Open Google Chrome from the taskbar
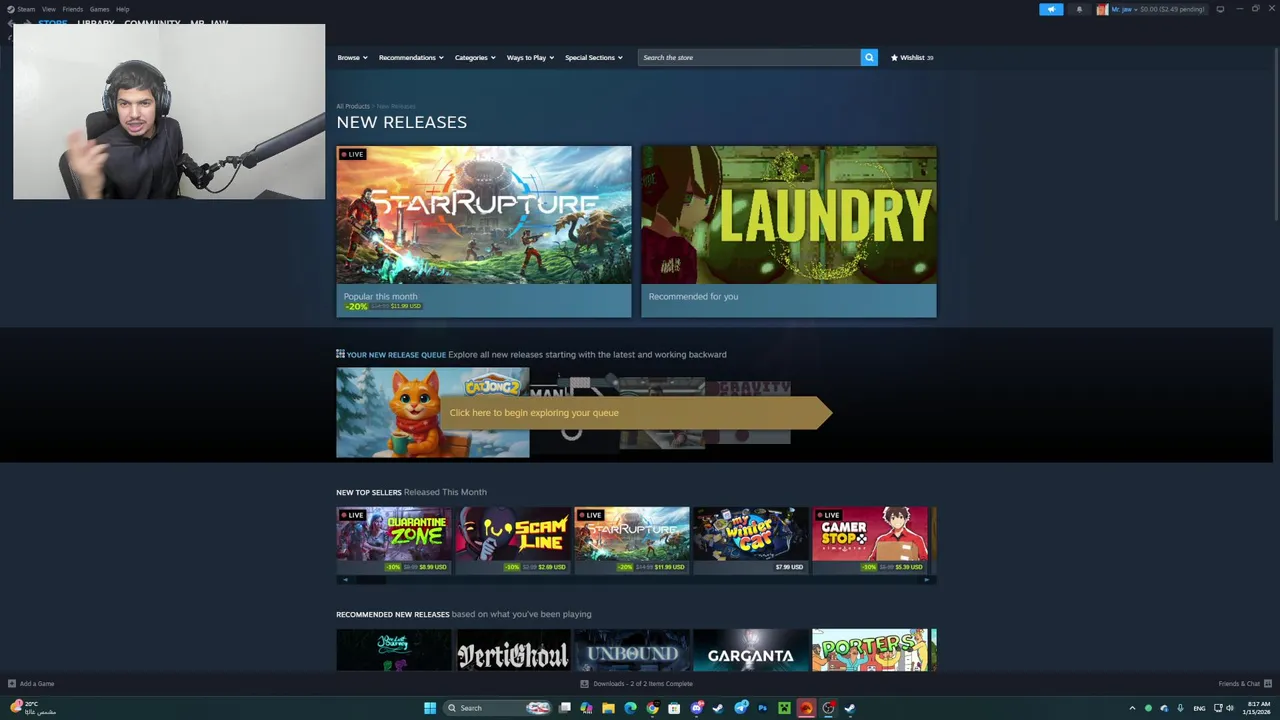The width and height of the screenshot is (1280, 720). point(652,708)
